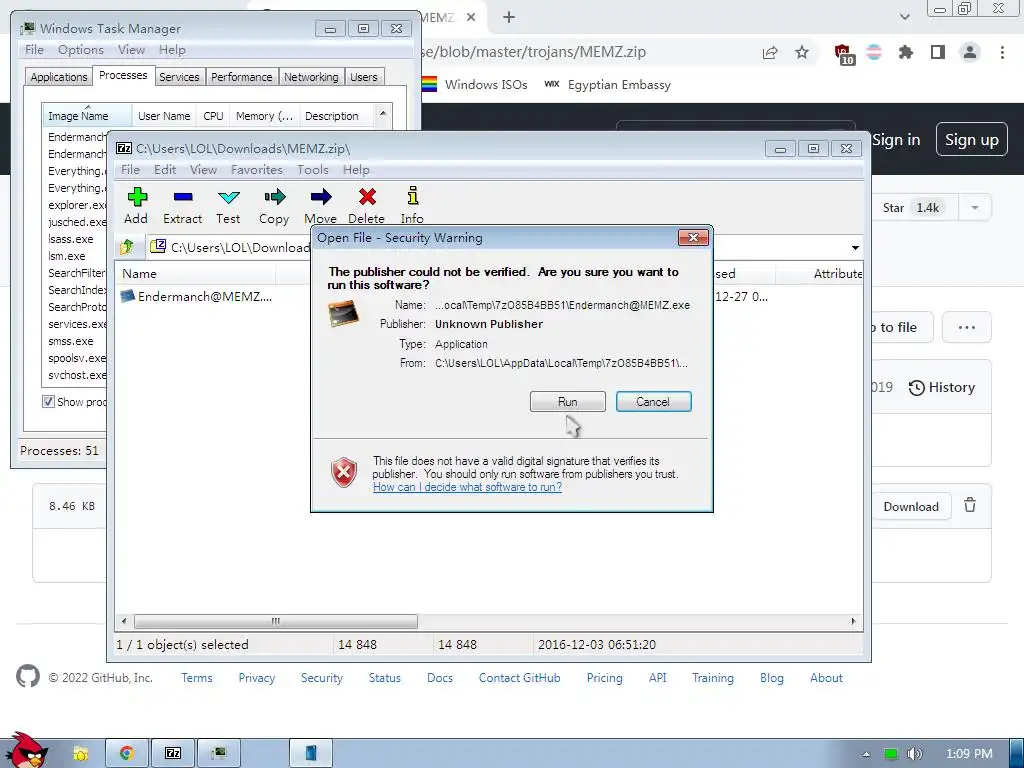Open Contact GitHub footer link

(x=519, y=678)
